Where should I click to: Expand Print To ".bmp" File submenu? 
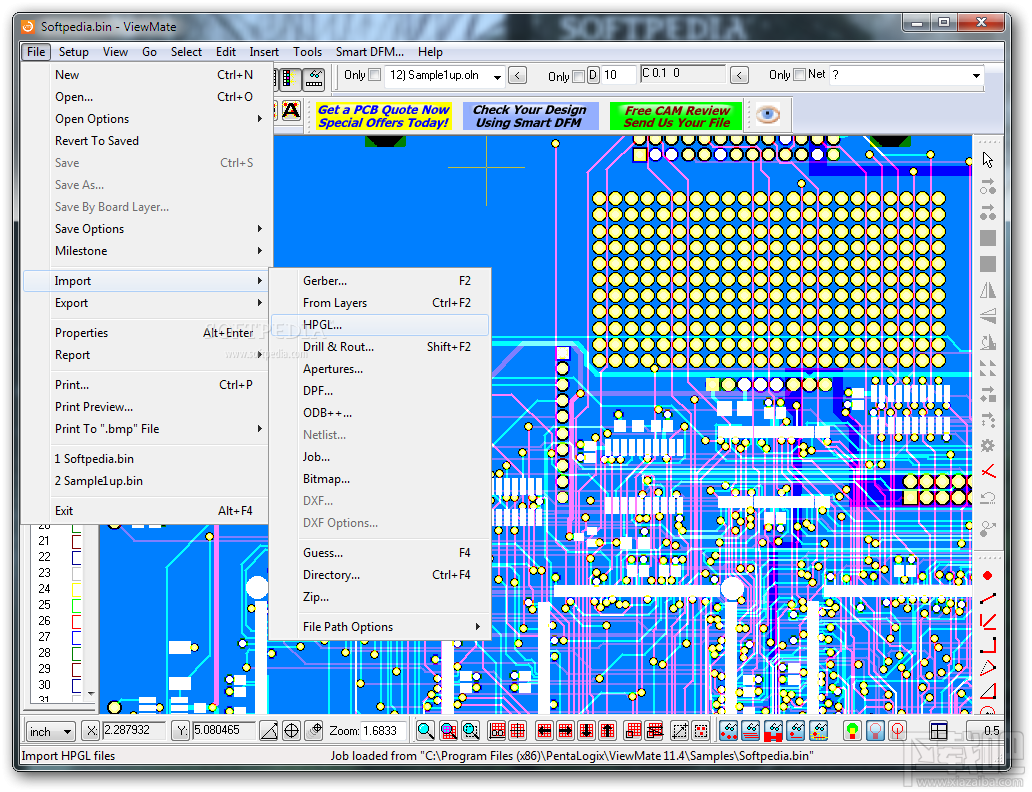(147, 429)
